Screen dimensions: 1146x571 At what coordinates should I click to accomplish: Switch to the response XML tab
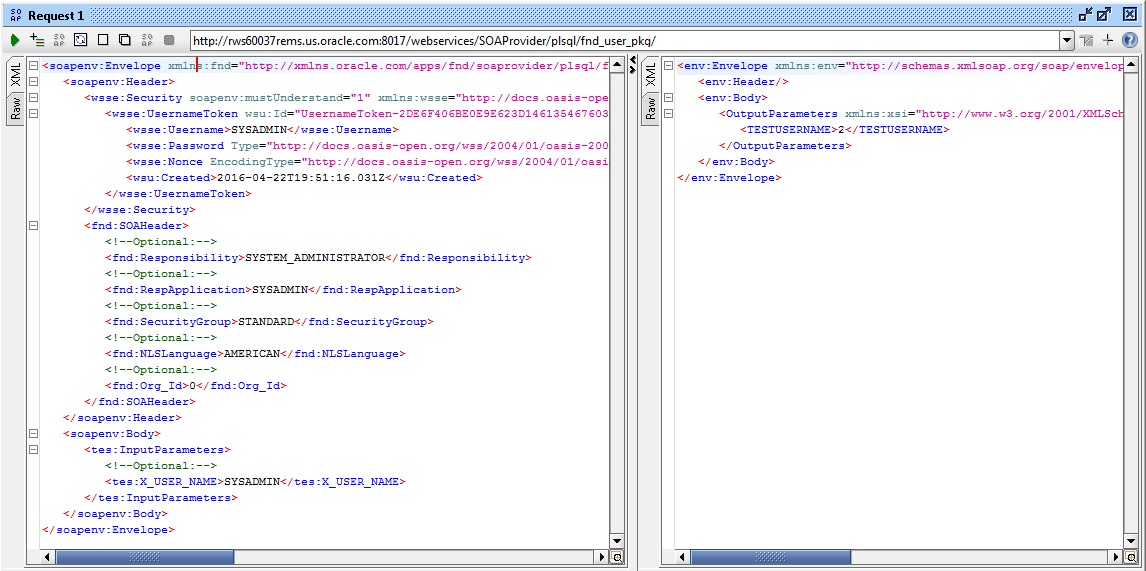click(650, 74)
